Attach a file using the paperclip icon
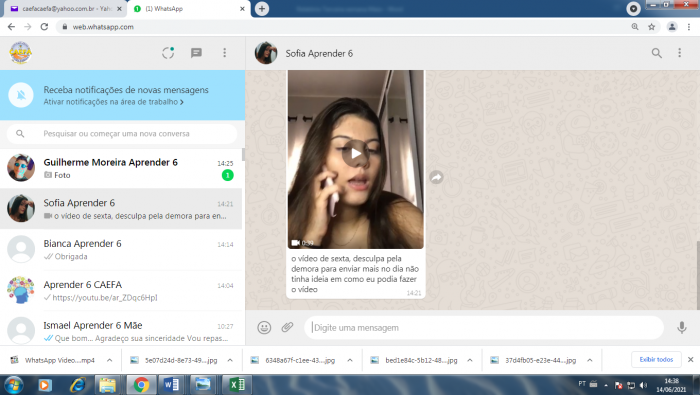This screenshot has width=700, height=395. pos(287,328)
